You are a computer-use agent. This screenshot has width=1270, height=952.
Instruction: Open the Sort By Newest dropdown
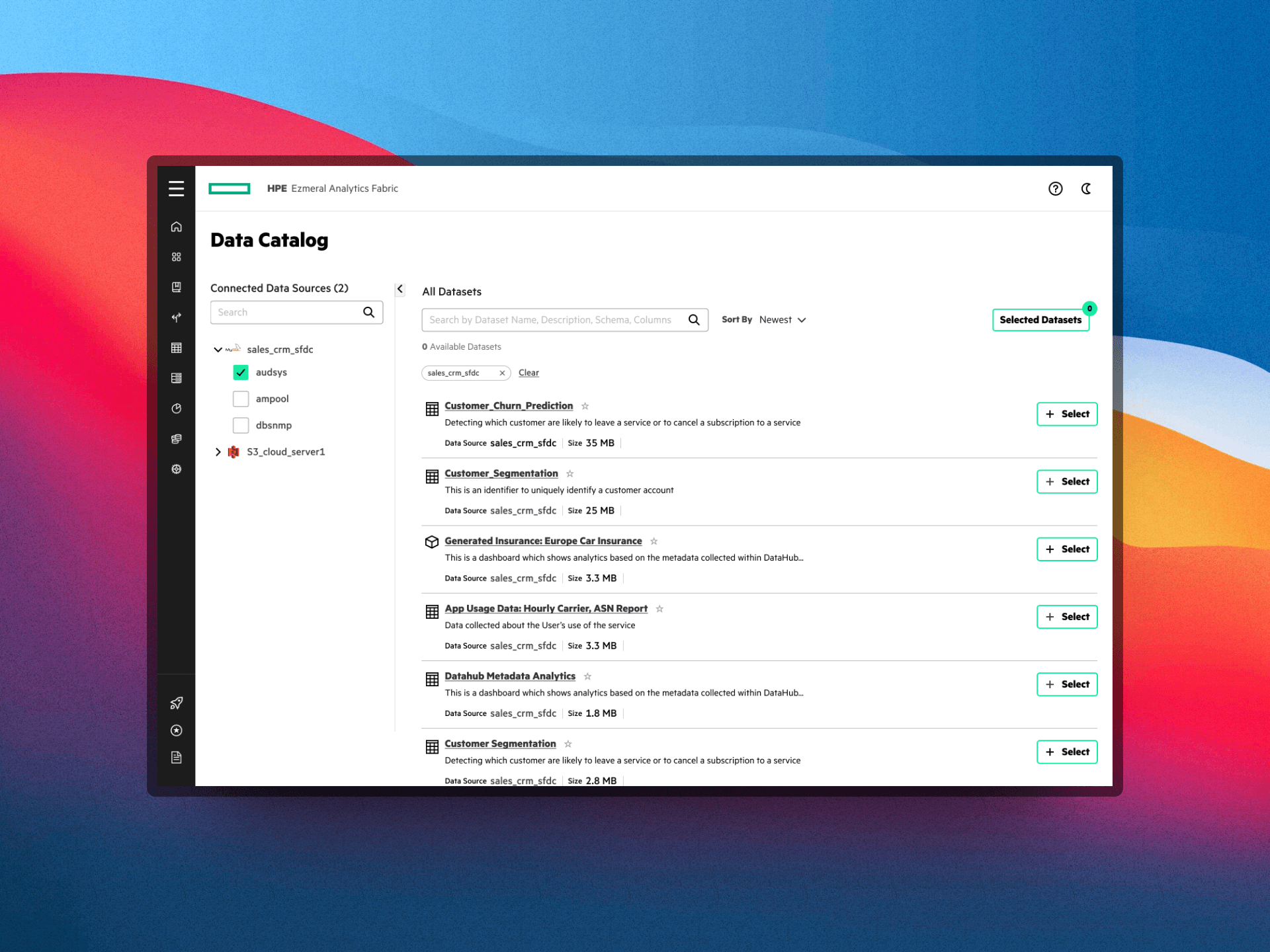pyautogui.click(x=783, y=319)
